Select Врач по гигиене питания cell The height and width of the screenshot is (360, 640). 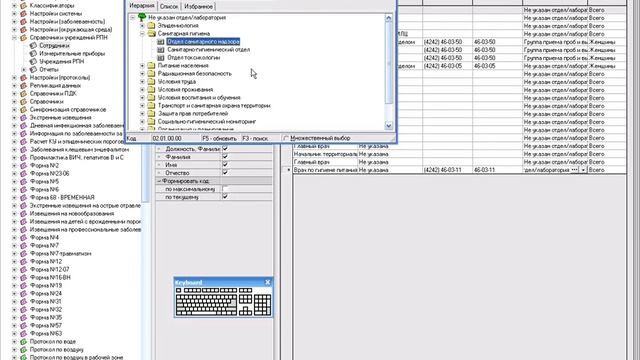[x=325, y=170]
